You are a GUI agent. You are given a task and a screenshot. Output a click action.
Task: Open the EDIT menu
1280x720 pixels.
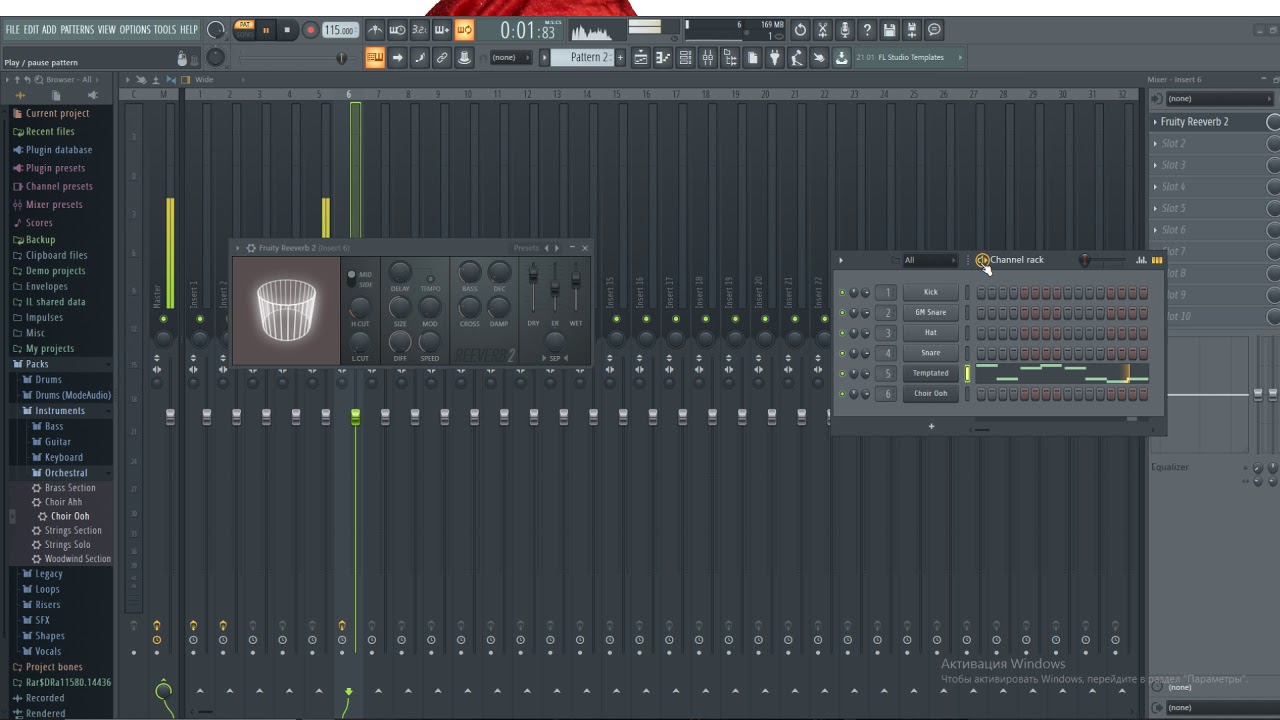(x=31, y=30)
